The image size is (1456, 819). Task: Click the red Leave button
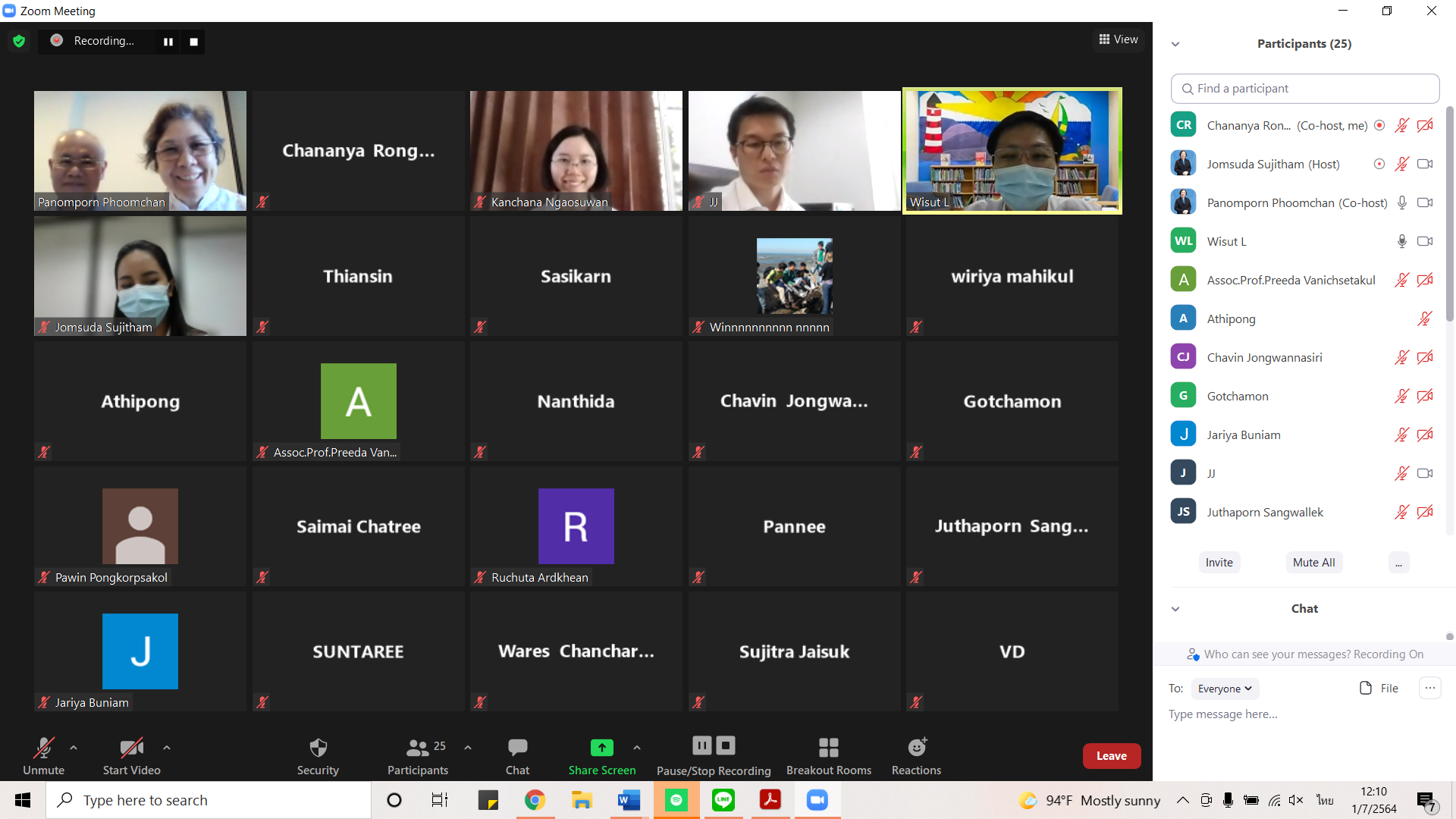pos(1112,756)
